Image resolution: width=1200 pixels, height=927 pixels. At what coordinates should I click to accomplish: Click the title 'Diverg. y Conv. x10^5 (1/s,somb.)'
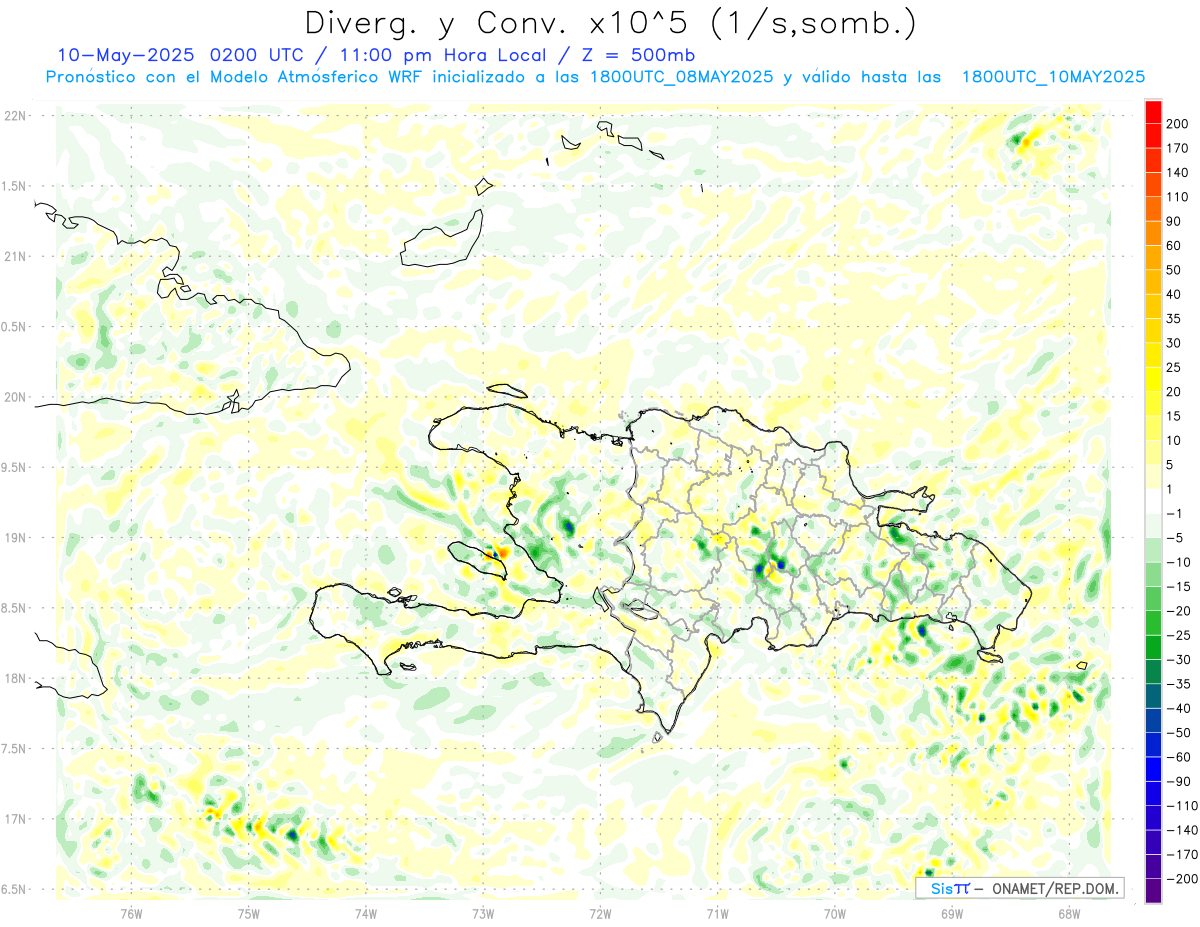click(x=610, y=23)
